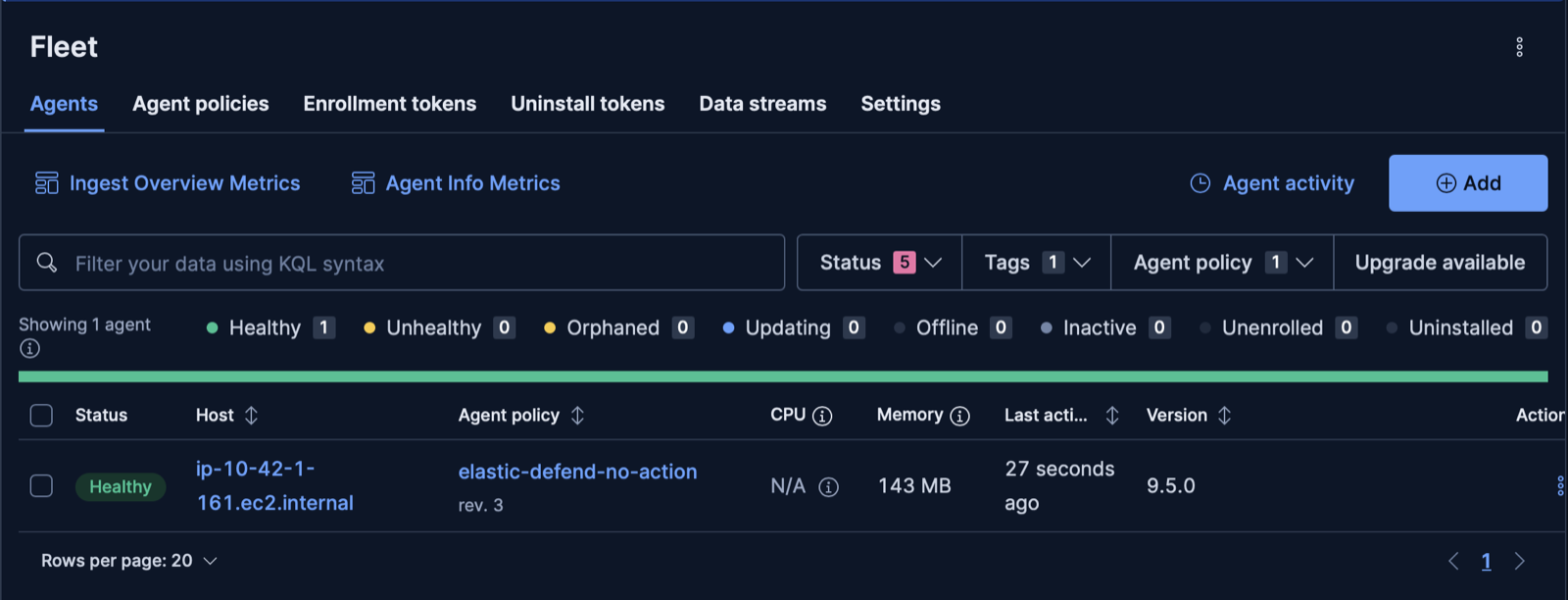Open the Agent activity flyout link

(1289, 183)
